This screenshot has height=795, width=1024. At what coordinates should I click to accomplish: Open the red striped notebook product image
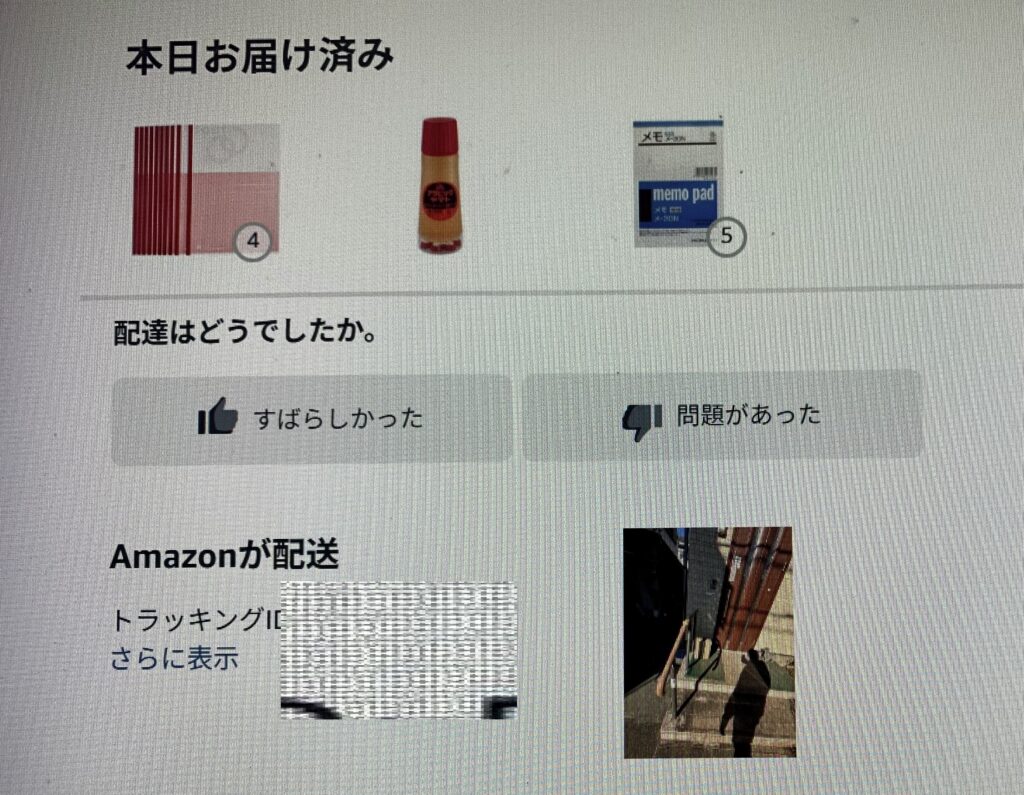pyautogui.click(x=206, y=189)
